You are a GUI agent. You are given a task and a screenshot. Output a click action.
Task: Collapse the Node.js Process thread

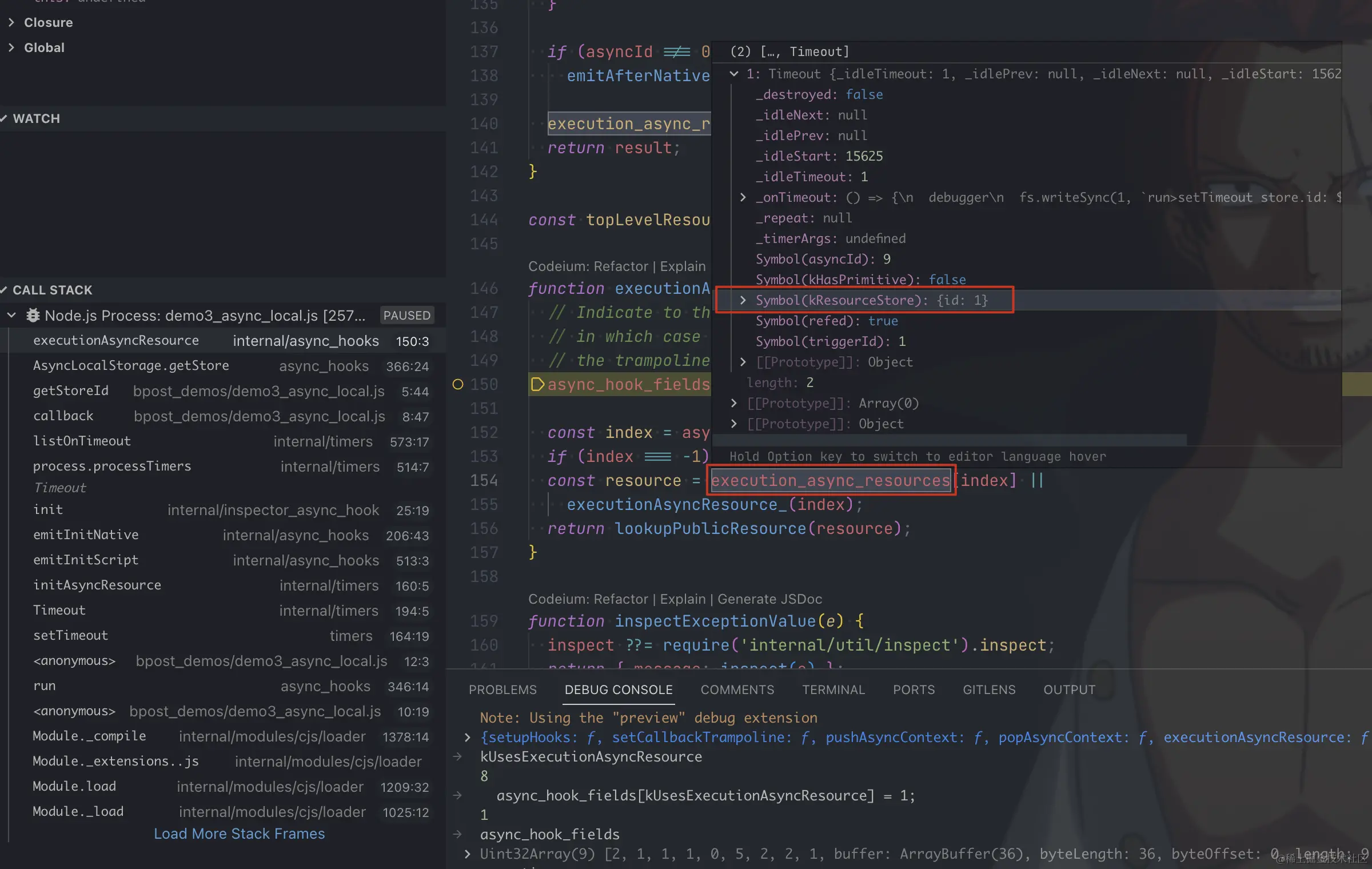coord(11,316)
